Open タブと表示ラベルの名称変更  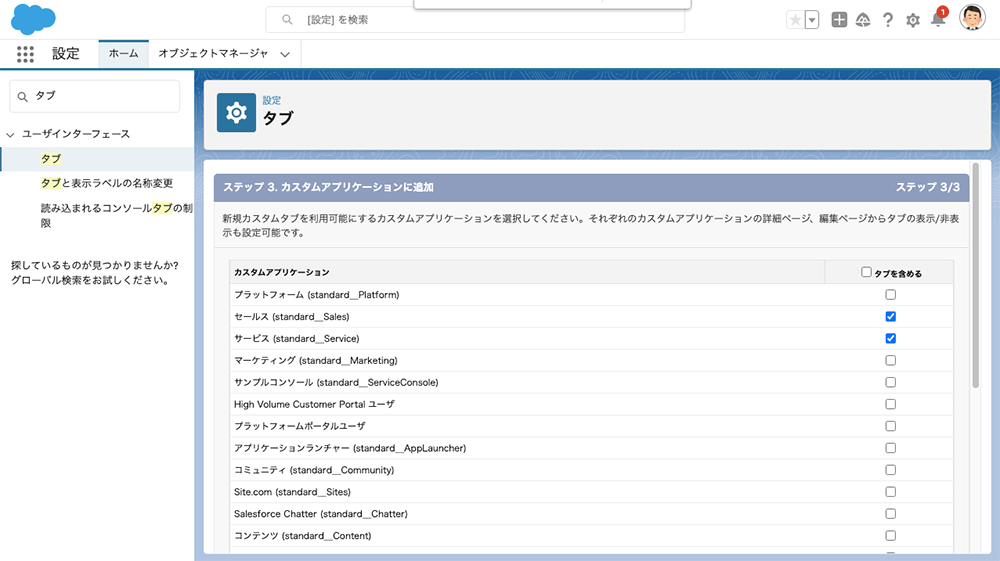(107, 184)
